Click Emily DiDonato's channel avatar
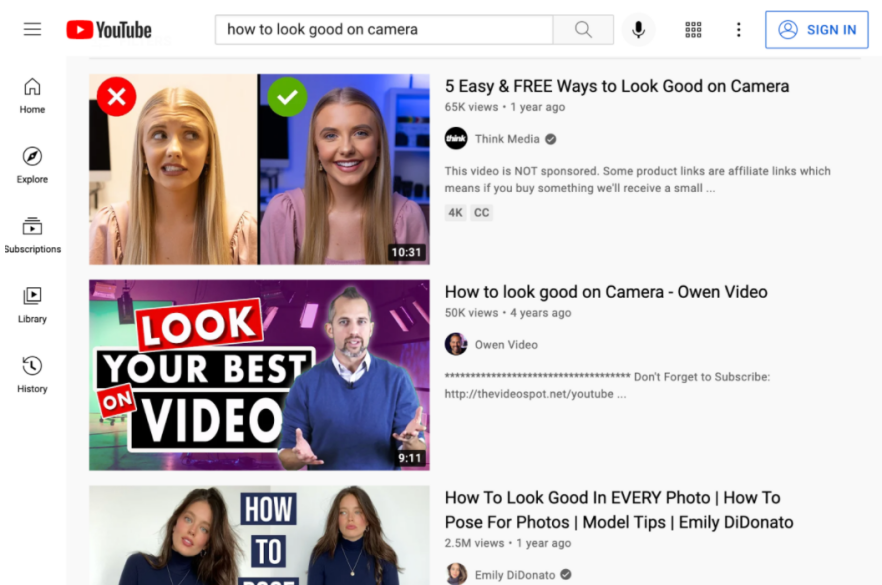882x585 pixels. 456,574
